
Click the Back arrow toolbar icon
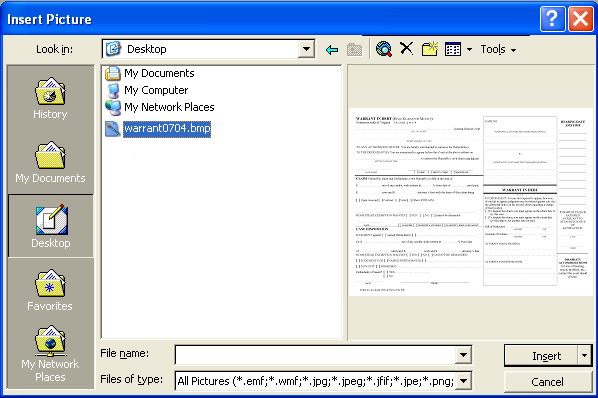click(332, 50)
